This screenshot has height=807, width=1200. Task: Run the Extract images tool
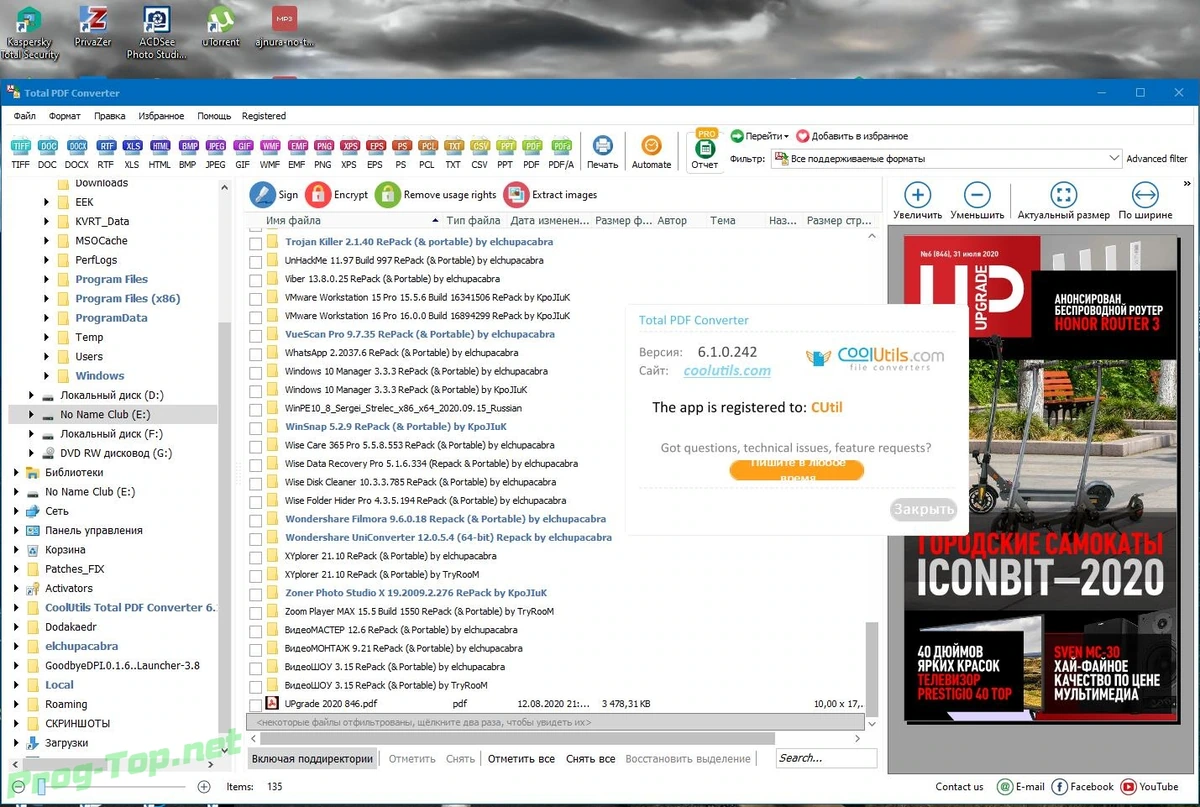[x=551, y=194]
